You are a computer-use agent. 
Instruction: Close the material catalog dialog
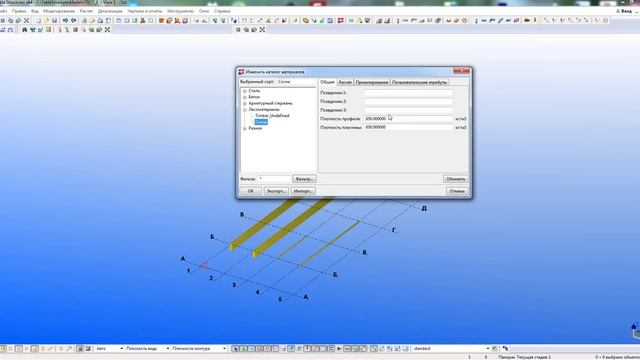(462, 71)
